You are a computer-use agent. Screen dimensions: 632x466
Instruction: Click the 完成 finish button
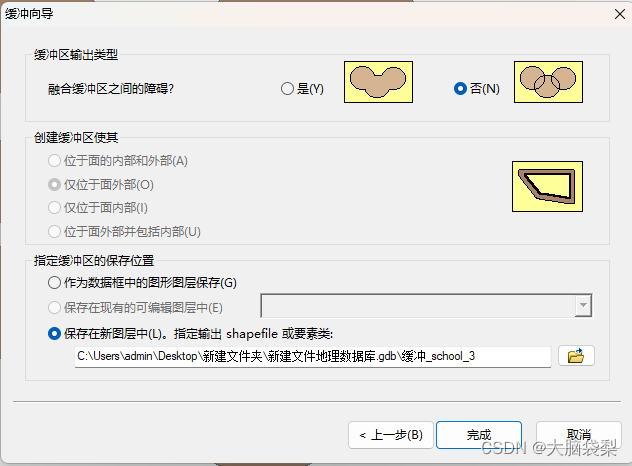click(479, 435)
